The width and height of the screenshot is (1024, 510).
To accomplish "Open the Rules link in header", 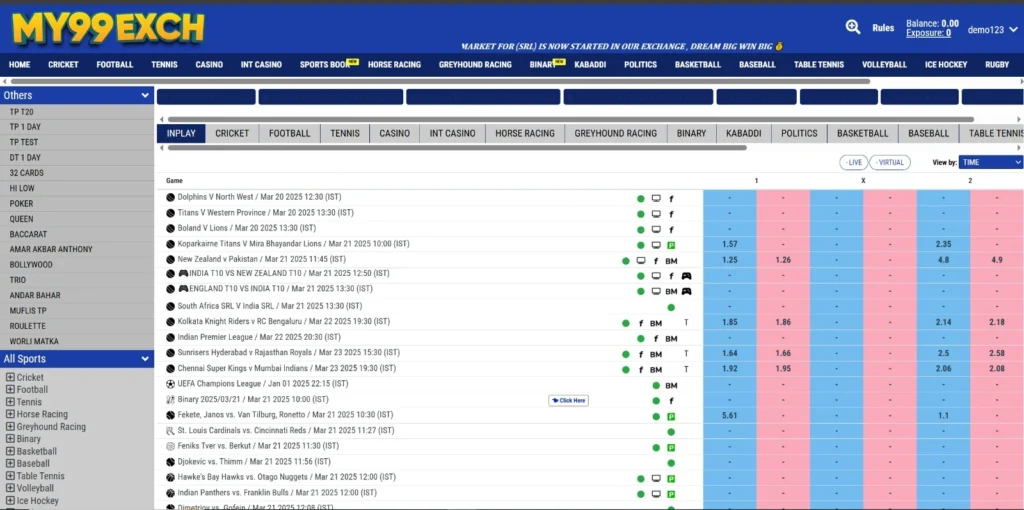I will click(x=883, y=28).
